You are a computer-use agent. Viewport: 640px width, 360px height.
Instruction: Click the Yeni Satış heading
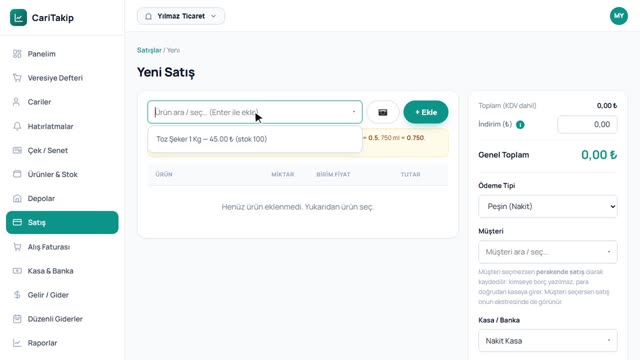click(166, 72)
